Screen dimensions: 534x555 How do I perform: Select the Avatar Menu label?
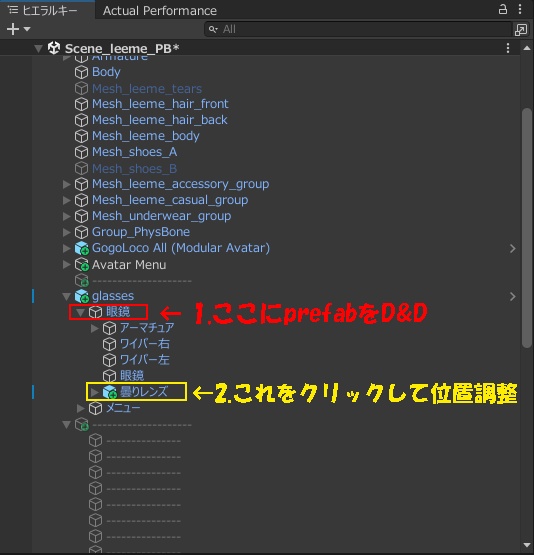click(x=129, y=265)
